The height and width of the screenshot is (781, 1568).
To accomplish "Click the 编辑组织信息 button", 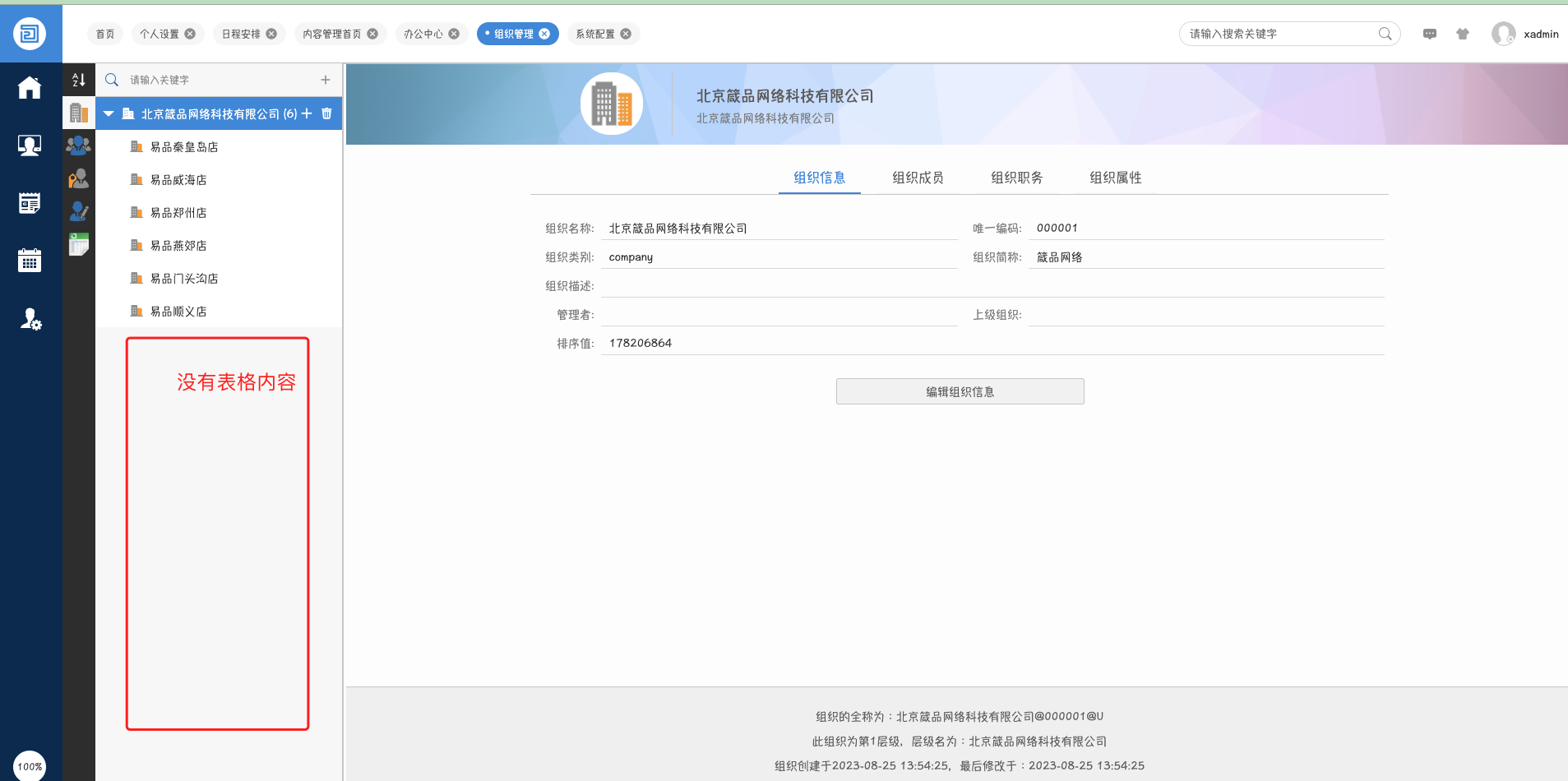I will 960,391.
